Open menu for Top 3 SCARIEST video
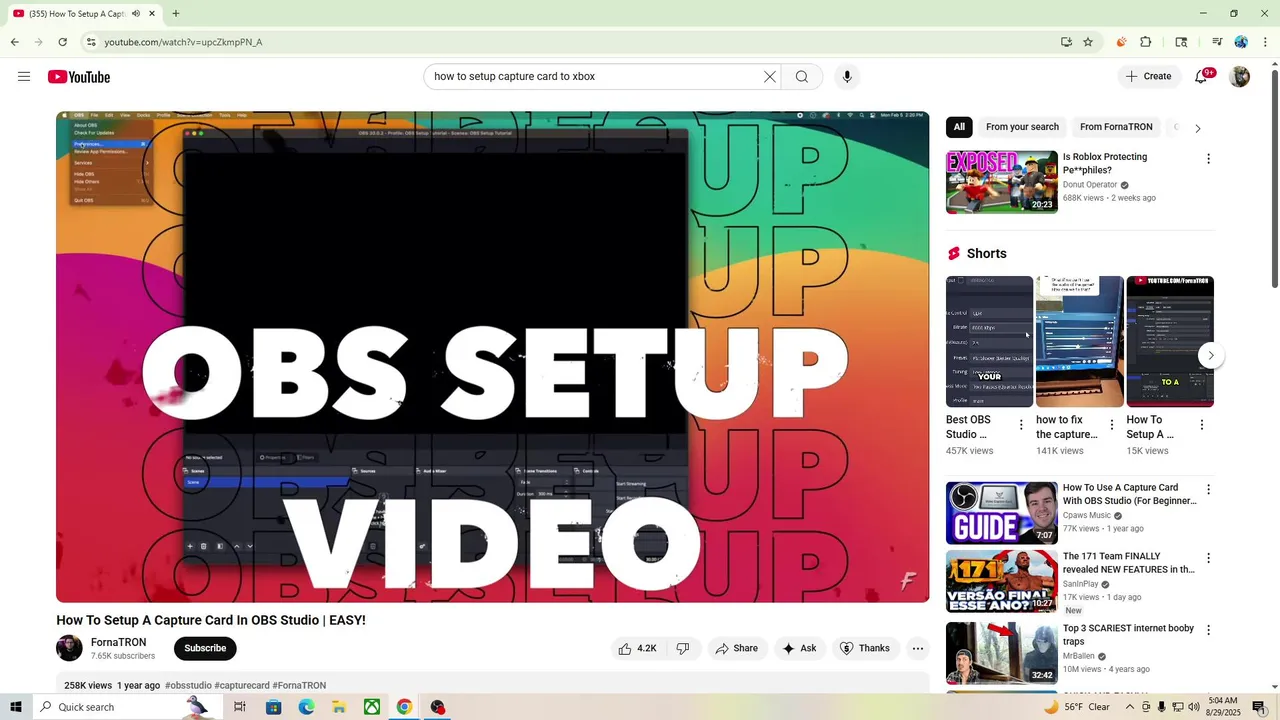The width and height of the screenshot is (1280, 720). (1208, 630)
